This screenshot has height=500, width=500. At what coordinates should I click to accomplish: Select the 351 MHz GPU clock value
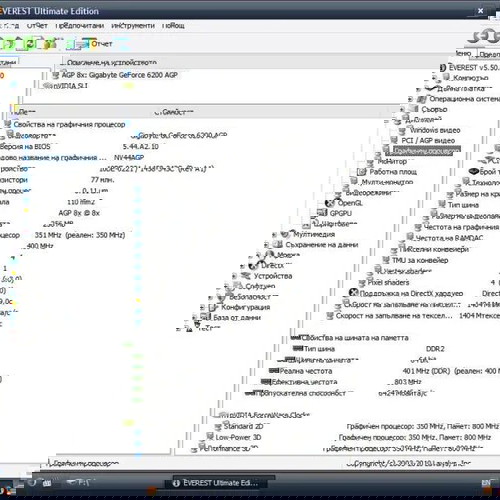pos(80,235)
